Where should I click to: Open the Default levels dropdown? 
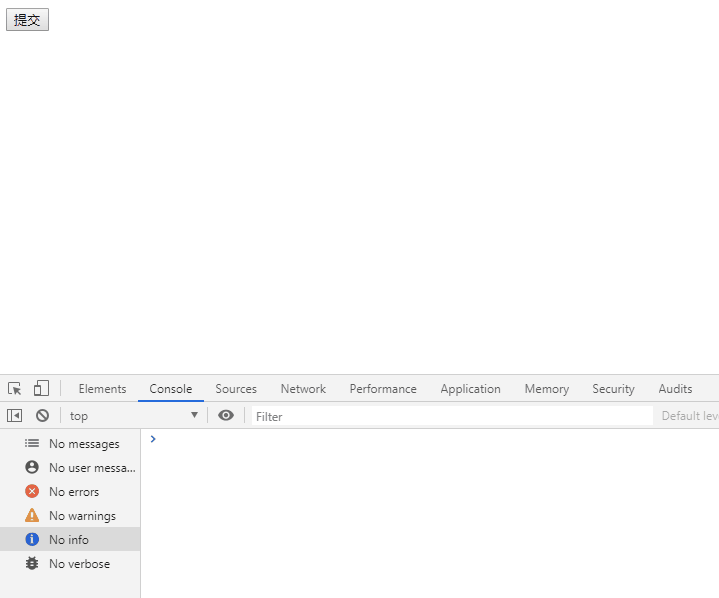tap(690, 416)
